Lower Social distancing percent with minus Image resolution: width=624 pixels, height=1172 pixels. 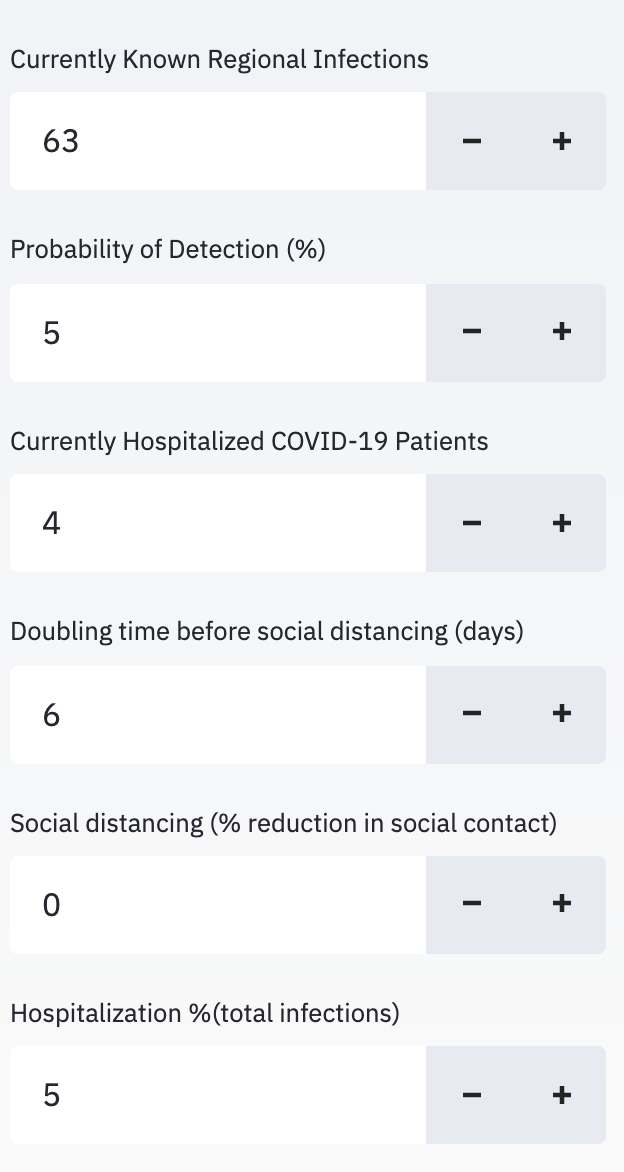click(472, 904)
